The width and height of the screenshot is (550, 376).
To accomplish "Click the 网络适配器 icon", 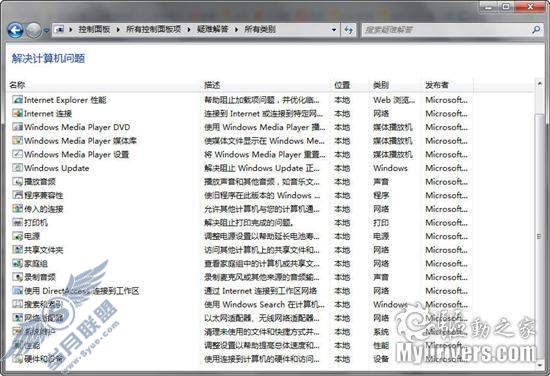I will (17, 318).
